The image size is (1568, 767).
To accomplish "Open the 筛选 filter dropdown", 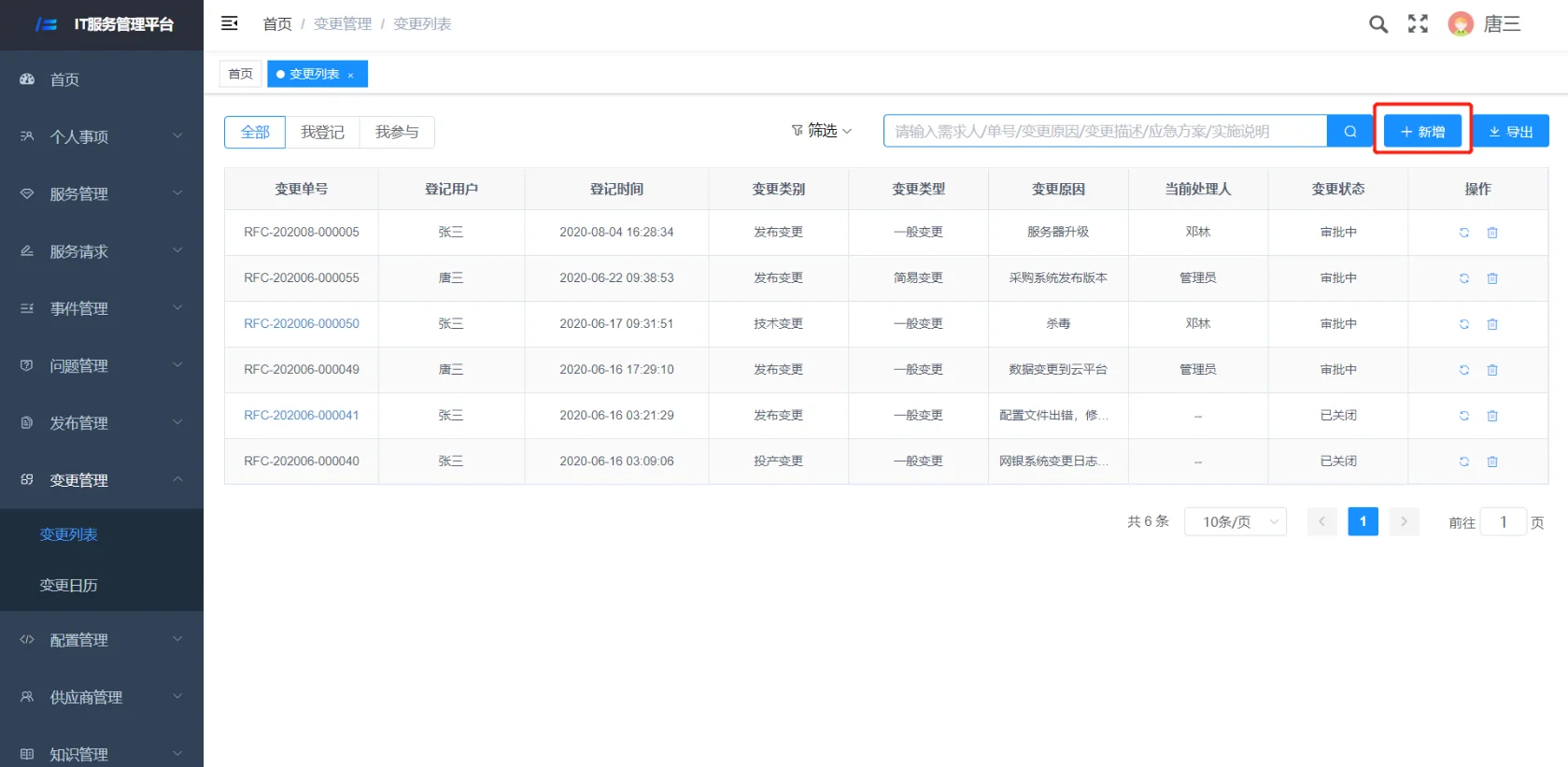I will pos(821,131).
